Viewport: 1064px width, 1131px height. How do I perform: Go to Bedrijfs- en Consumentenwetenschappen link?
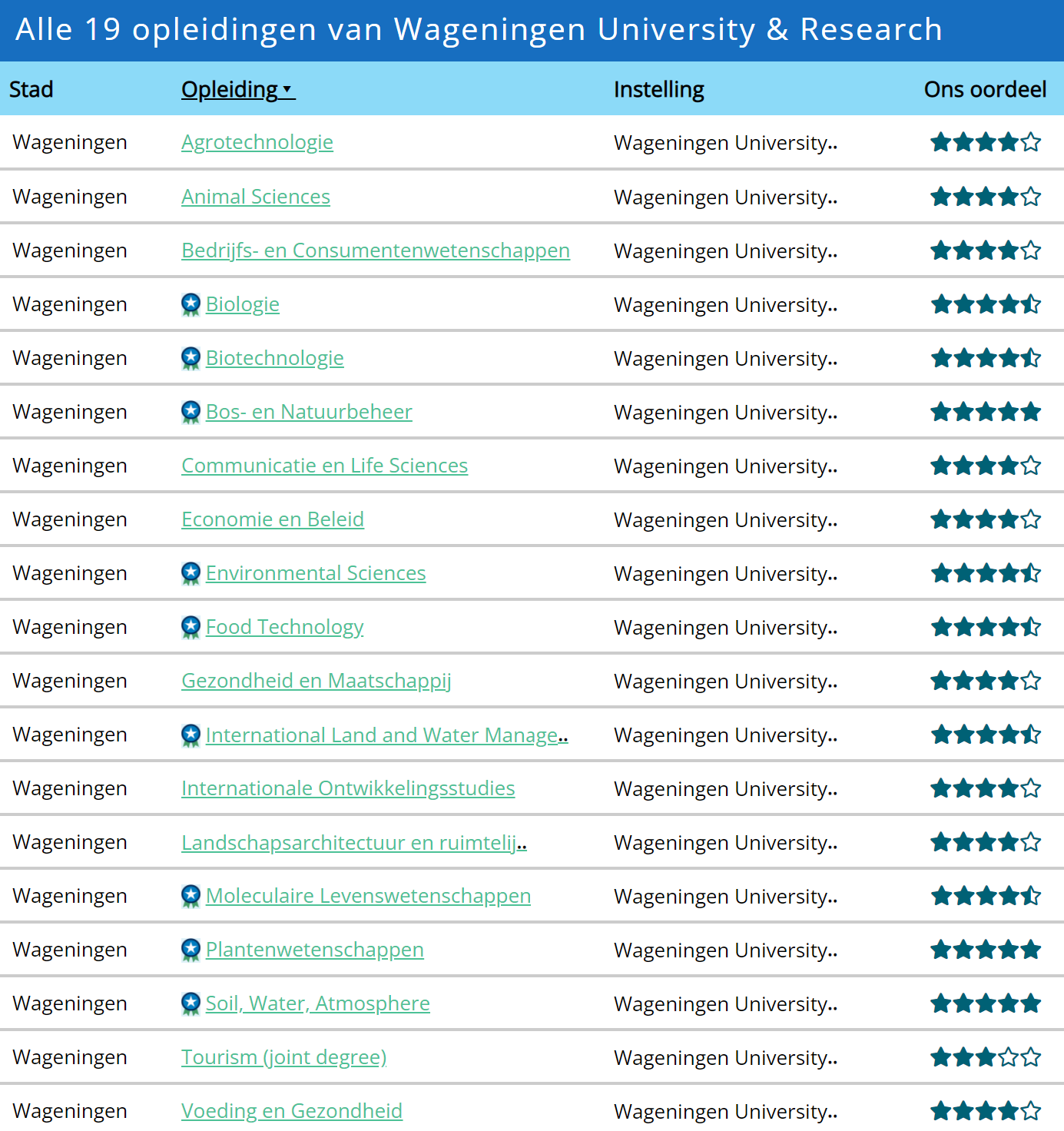[375, 251]
